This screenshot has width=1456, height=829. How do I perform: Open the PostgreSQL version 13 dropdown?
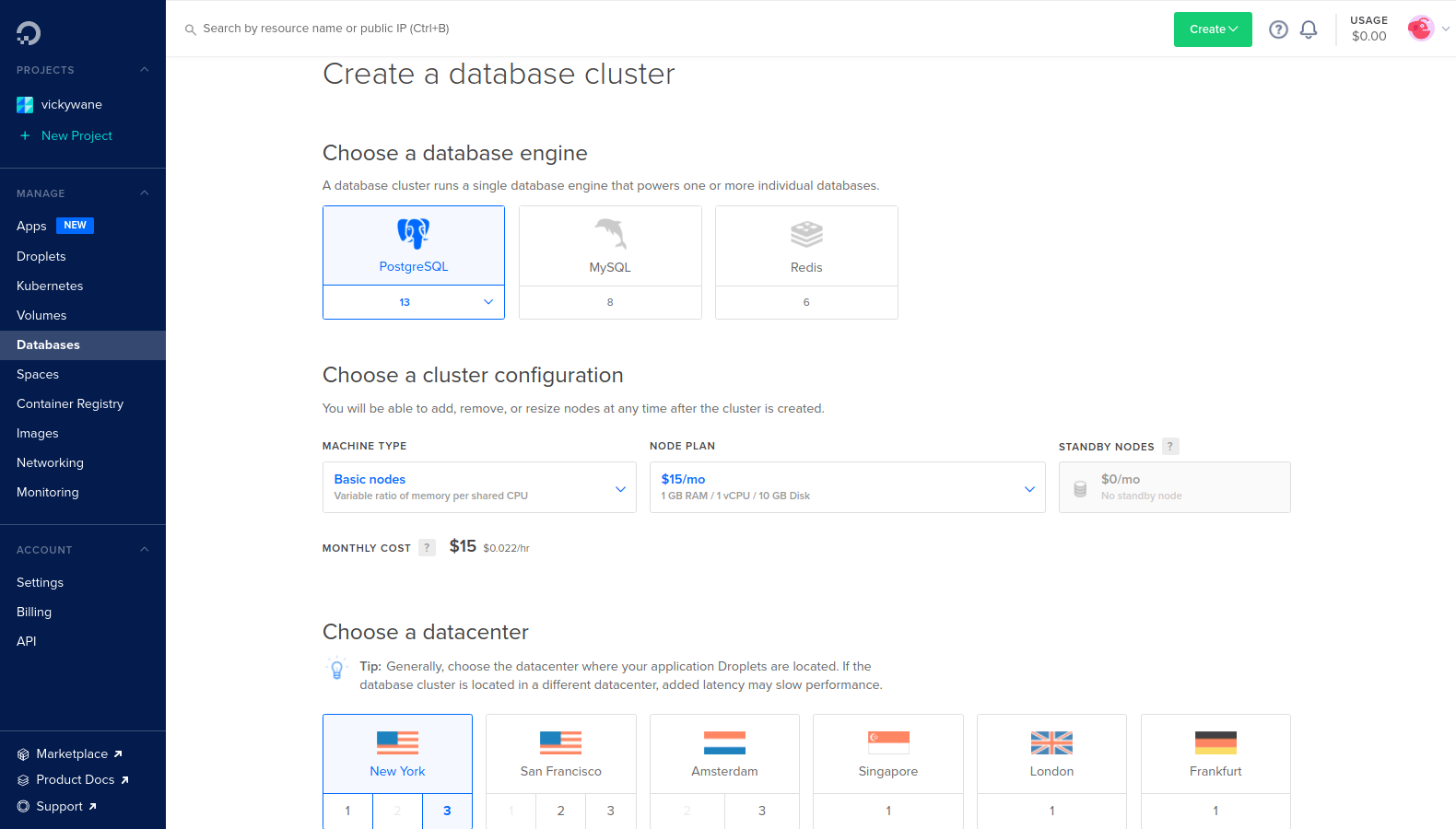point(414,302)
